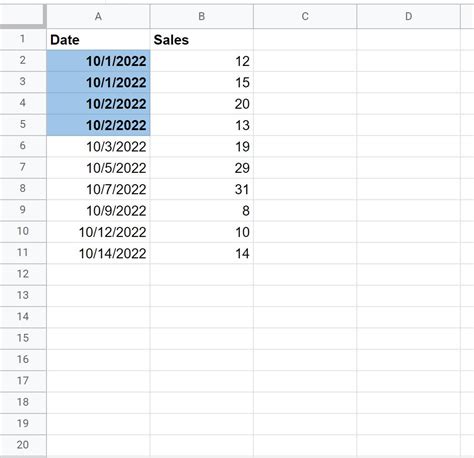Click empty cell C1
This screenshot has width=474, height=458.
[305, 40]
